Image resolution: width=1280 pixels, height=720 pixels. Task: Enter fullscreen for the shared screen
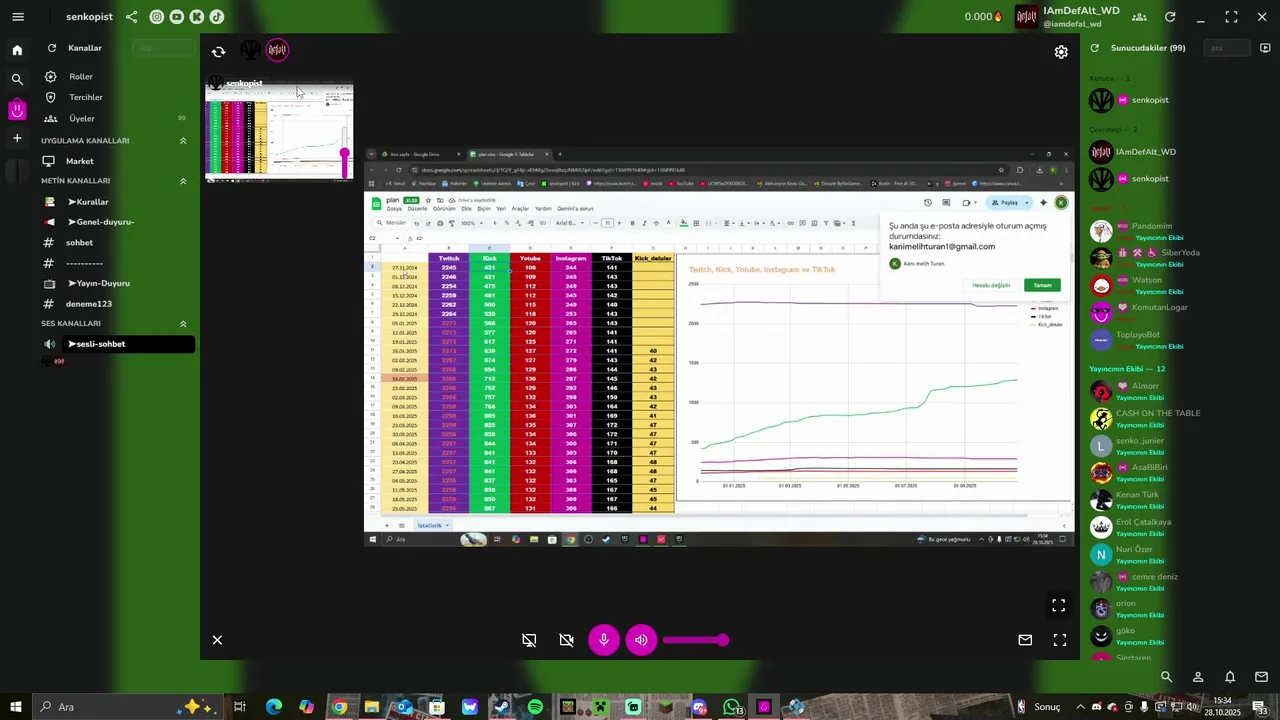(x=1058, y=606)
